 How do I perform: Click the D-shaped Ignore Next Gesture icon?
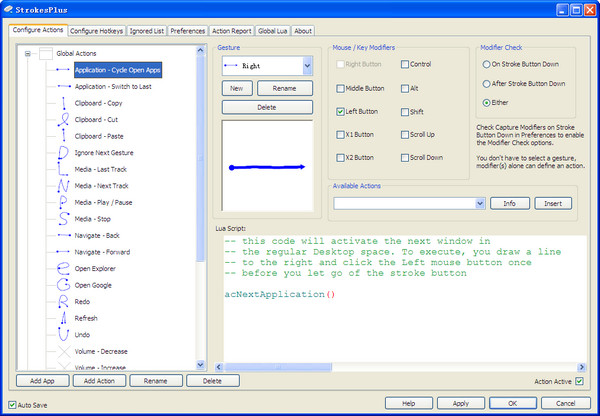point(63,153)
